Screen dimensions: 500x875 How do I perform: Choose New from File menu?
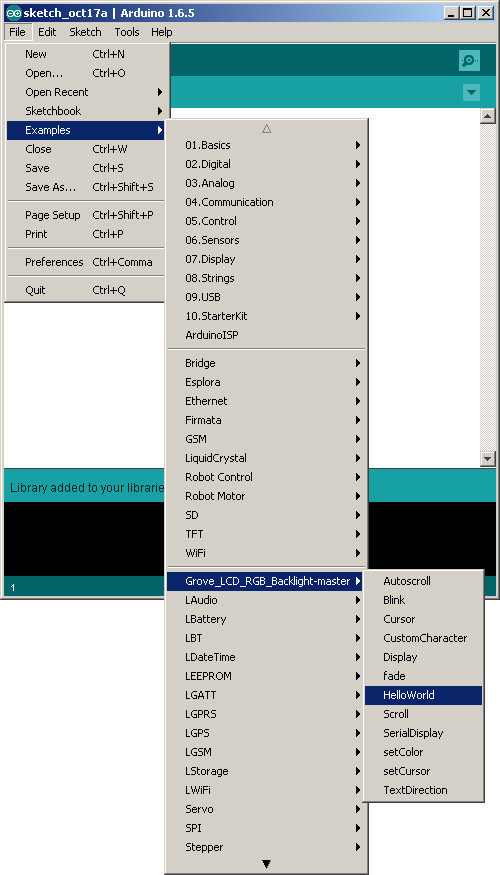(x=85, y=54)
